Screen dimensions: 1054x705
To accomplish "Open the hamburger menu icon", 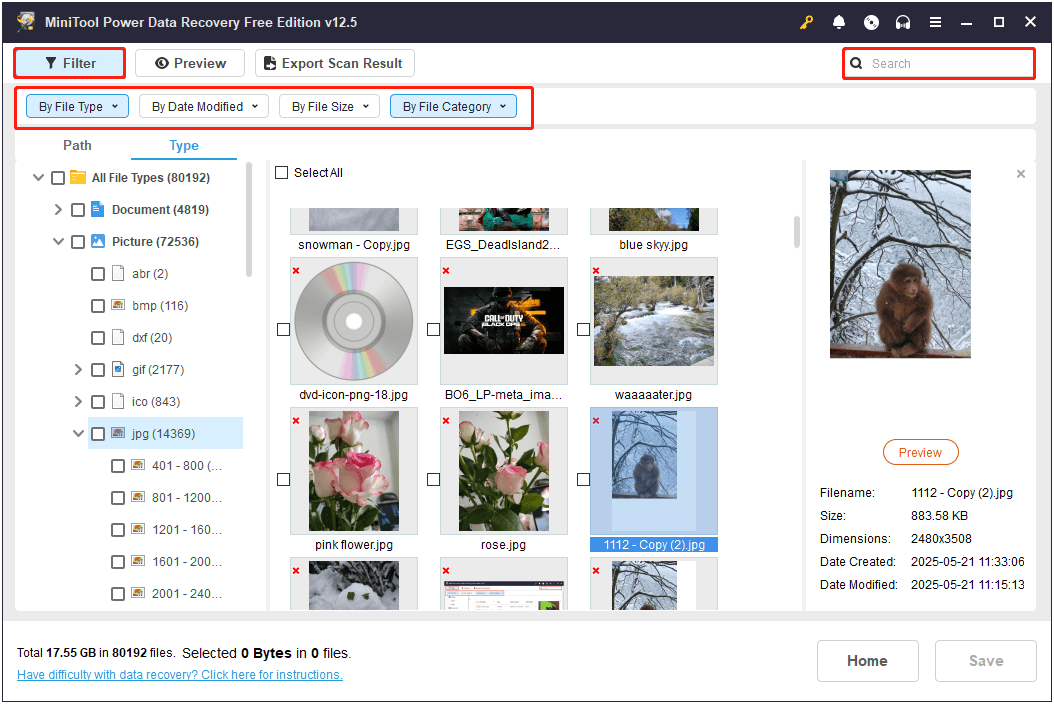I will pyautogui.click(x=935, y=22).
